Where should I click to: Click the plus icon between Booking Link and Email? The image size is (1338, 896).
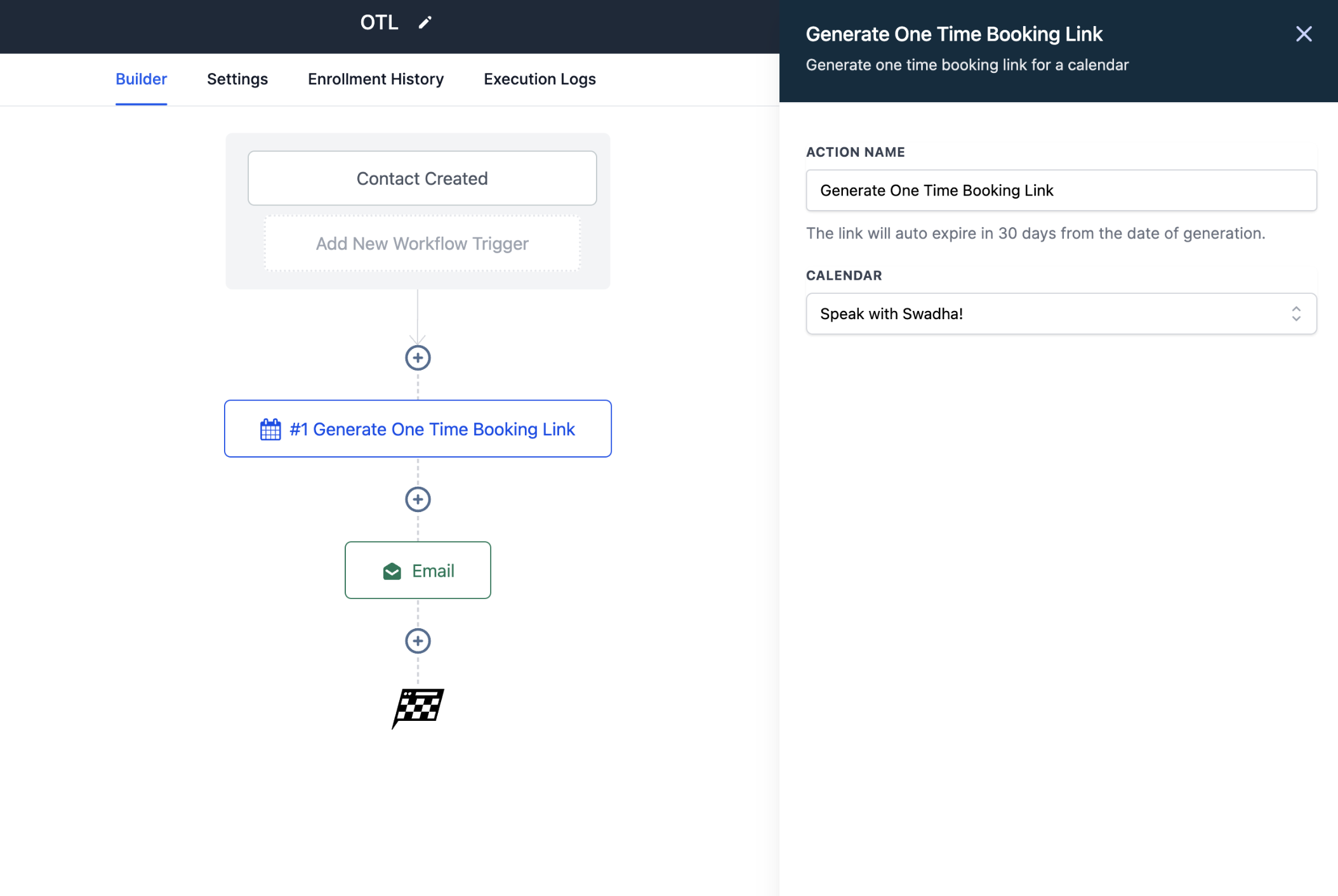[418, 499]
